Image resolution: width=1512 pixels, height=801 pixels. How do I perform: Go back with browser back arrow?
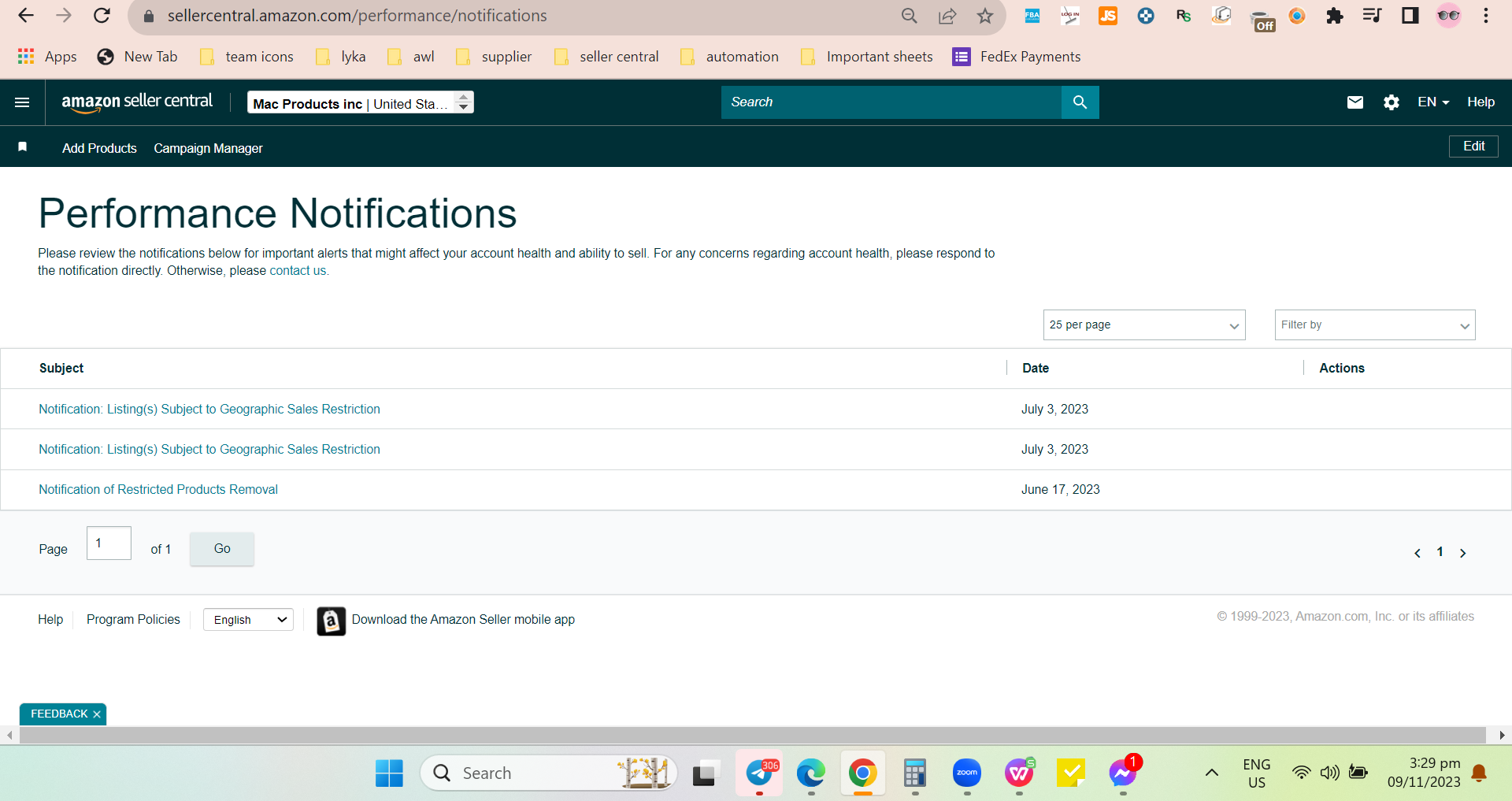[x=26, y=16]
